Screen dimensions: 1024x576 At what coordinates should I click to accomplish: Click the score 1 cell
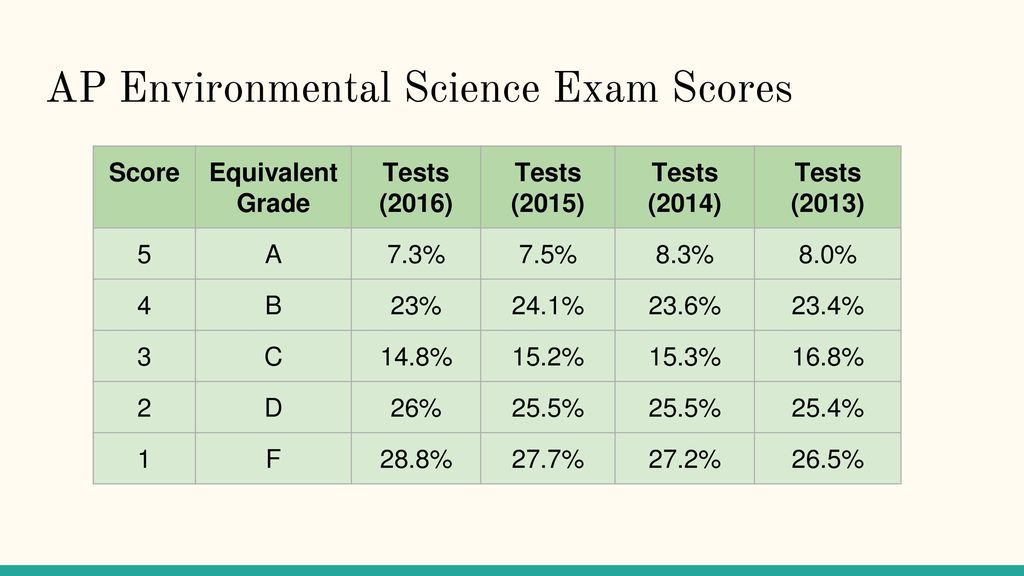pyautogui.click(x=144, y=459)
